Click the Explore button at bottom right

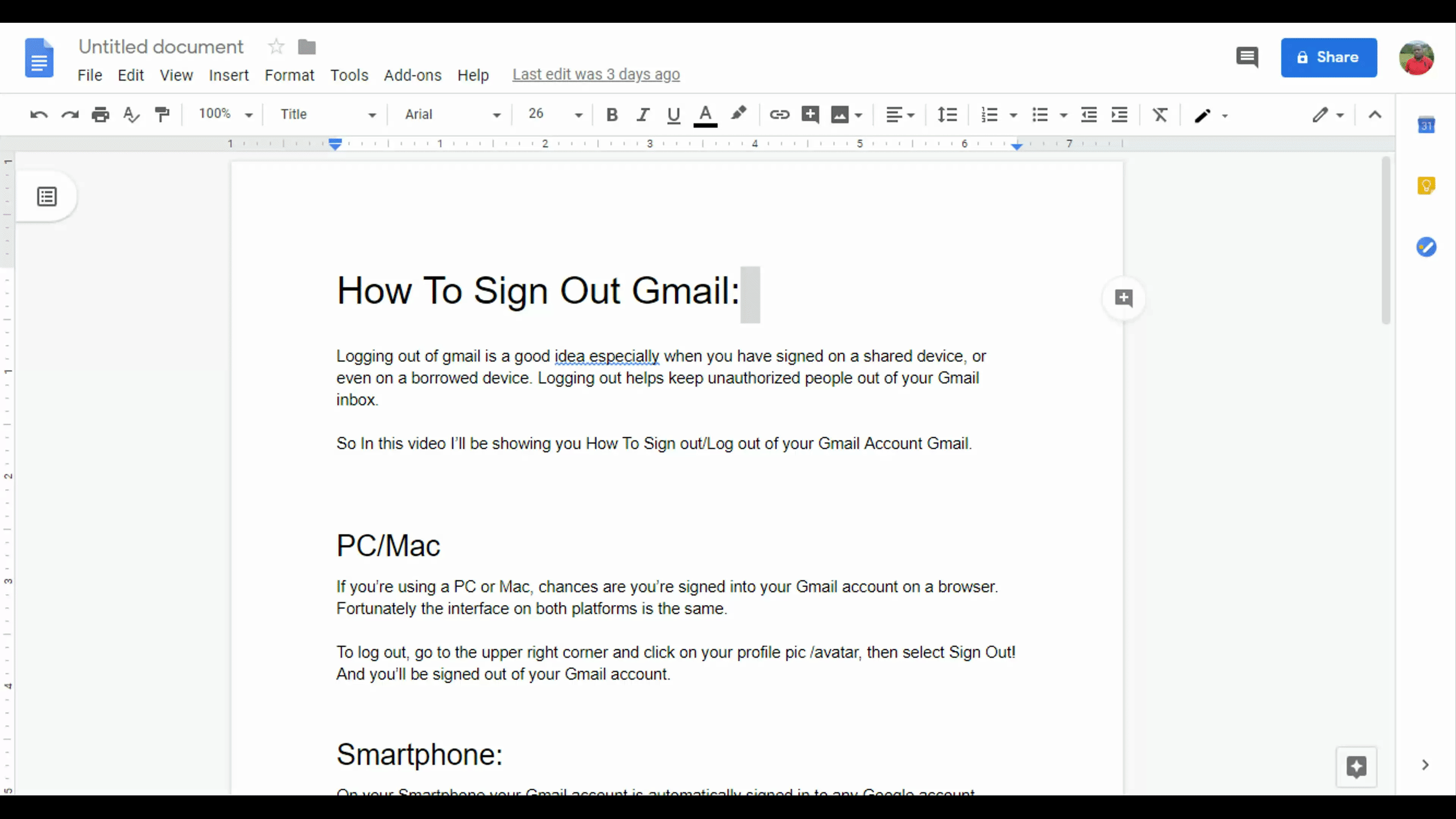point(1356,767)
